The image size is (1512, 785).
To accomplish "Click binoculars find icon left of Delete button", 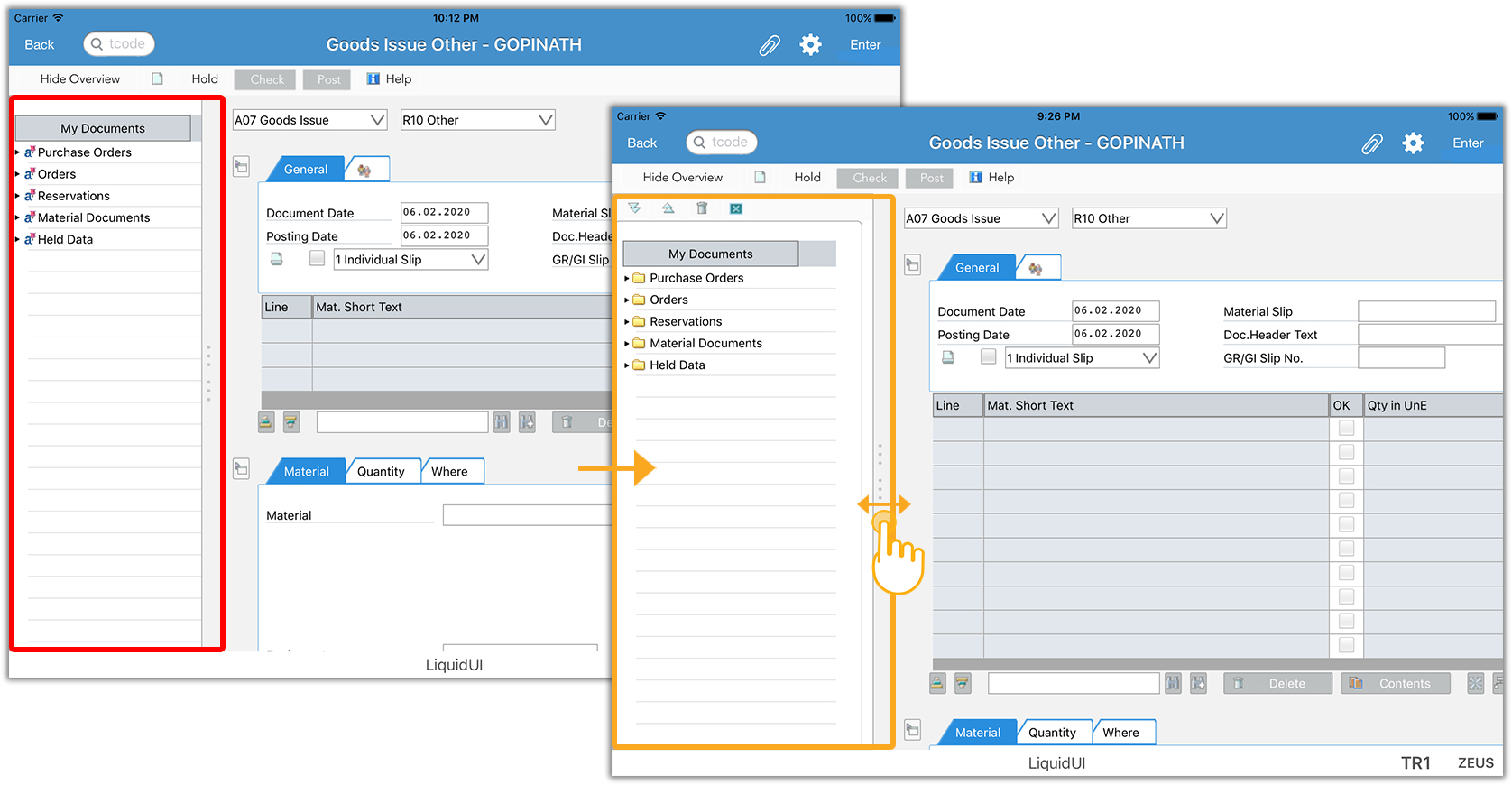I will (x=1173, y=683).
